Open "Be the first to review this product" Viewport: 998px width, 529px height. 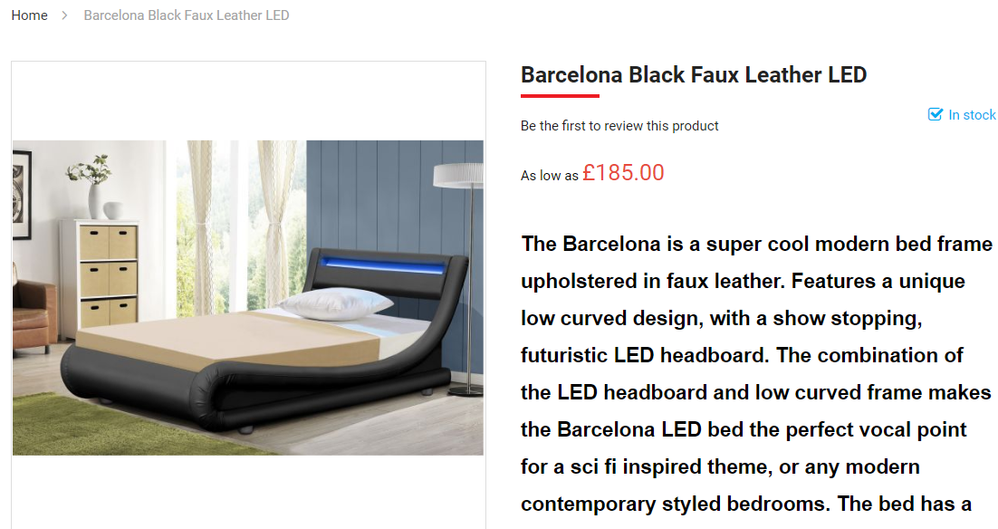(x=619, y=126)
